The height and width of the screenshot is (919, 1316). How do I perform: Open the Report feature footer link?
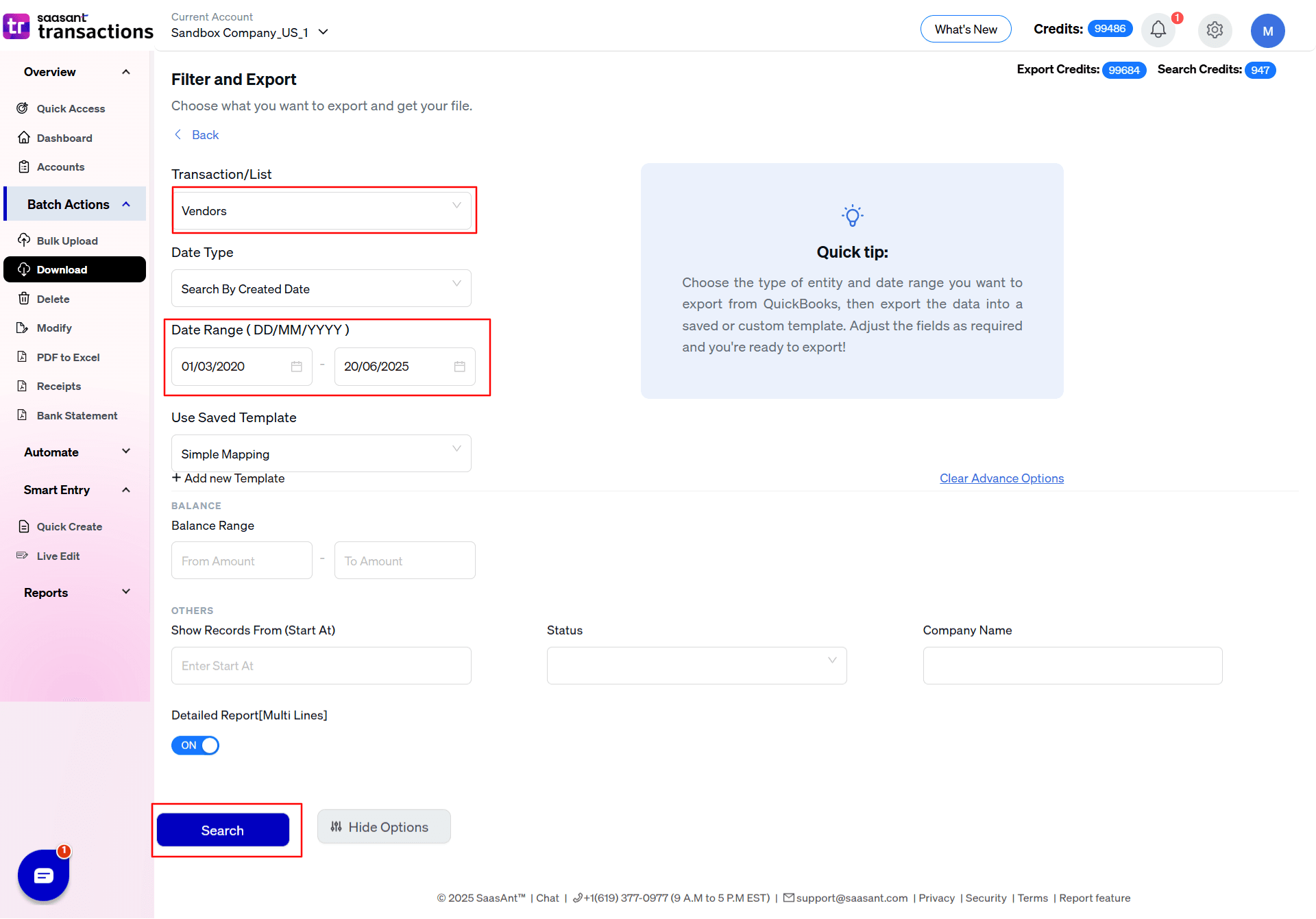point(1095,898)
